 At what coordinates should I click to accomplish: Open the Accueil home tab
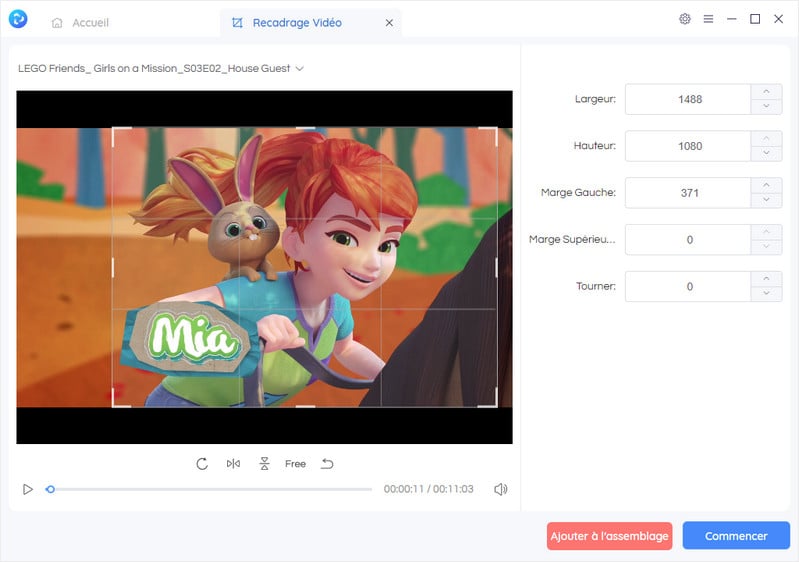click(80, 23)
